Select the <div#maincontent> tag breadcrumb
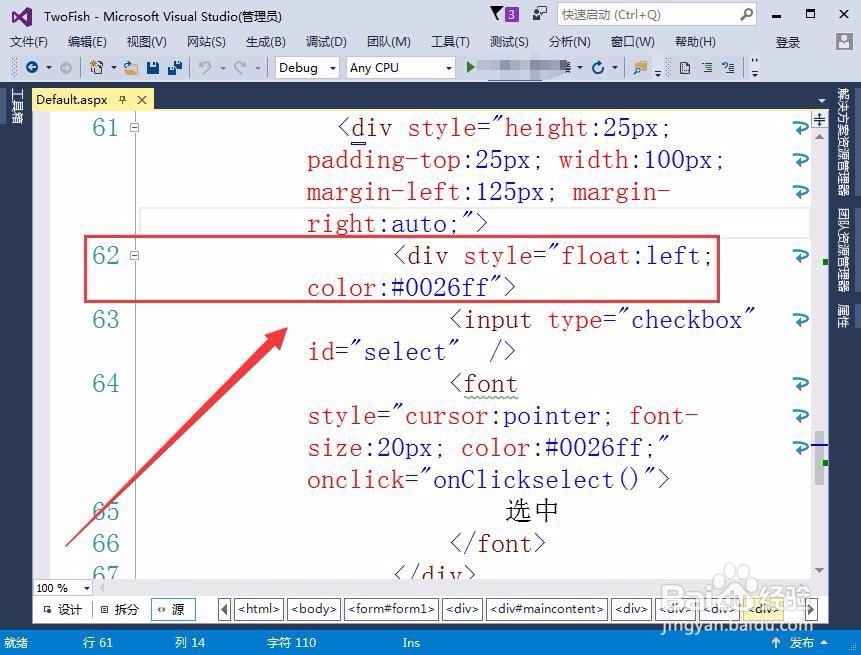 tap(547, 609)
